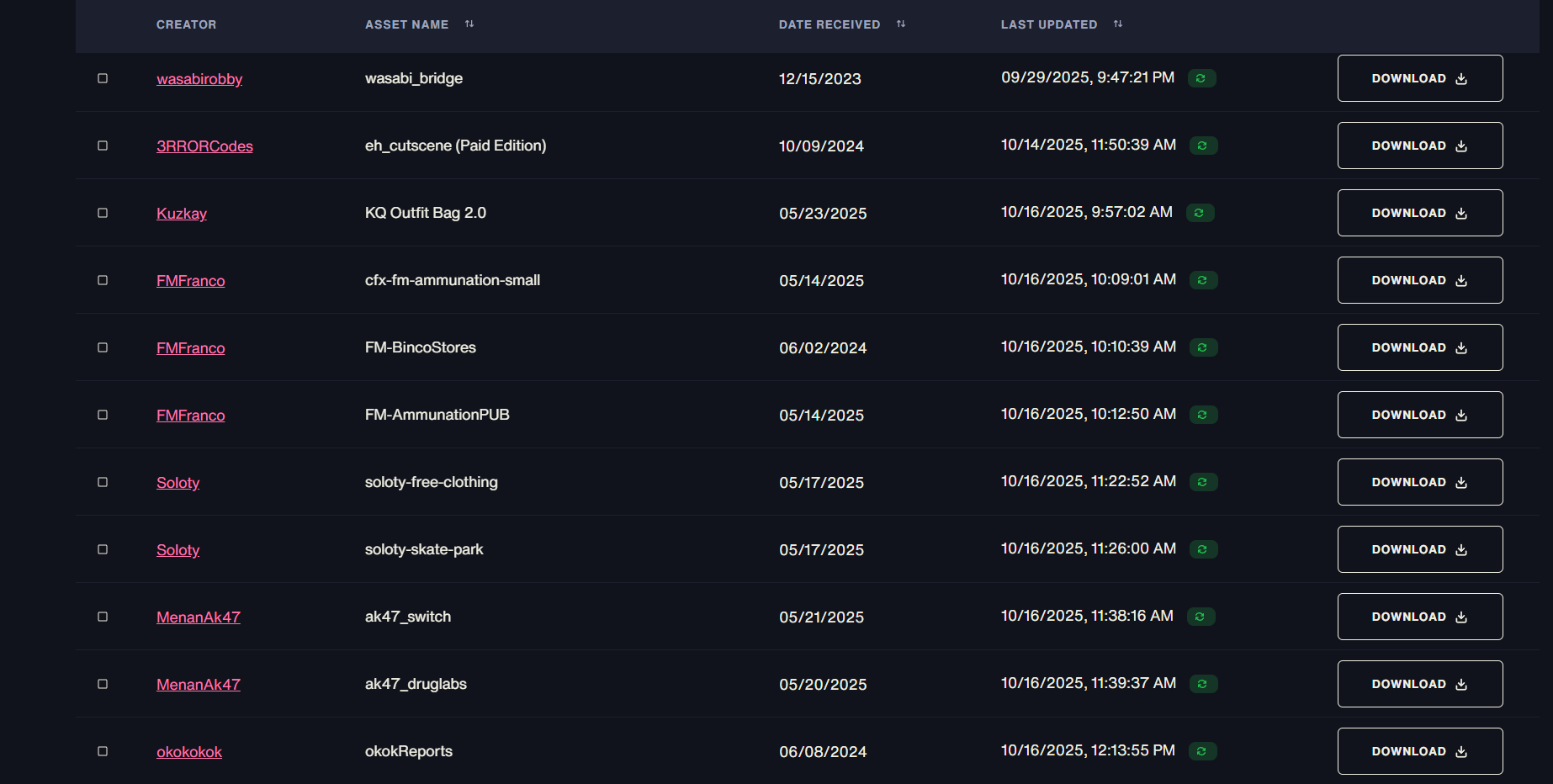Download the wasabi_bridge asset
The image size is (1553, 784).
pos(1420,78)
